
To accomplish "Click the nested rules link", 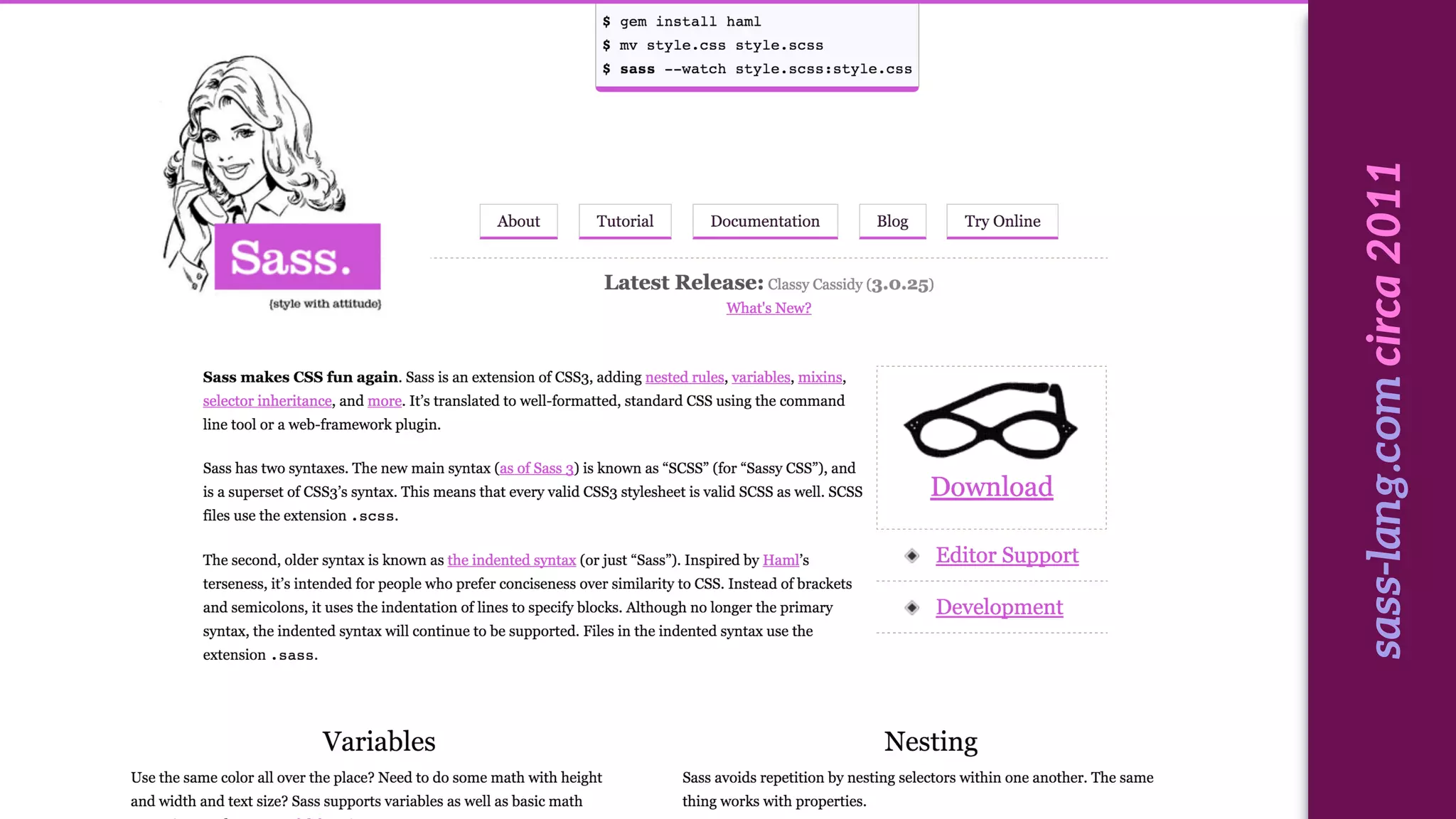I will tap(684, 378).
